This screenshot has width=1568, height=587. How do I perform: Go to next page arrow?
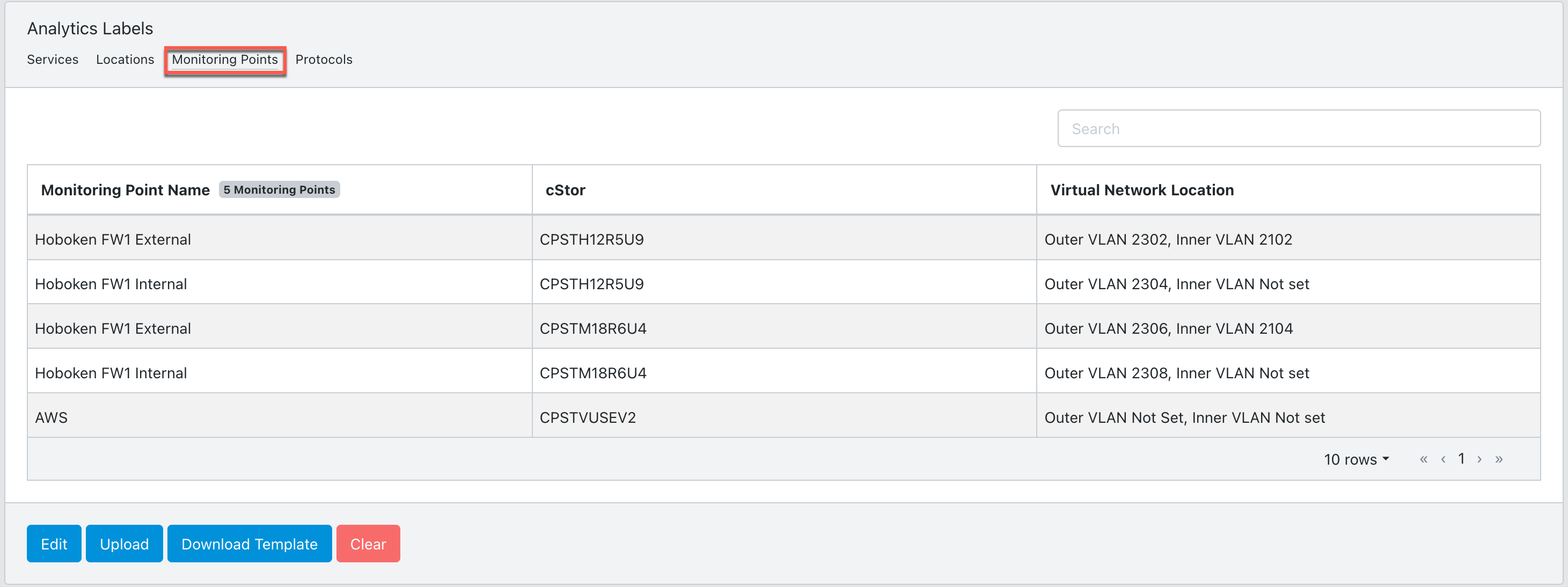[x=1480, y=459]
